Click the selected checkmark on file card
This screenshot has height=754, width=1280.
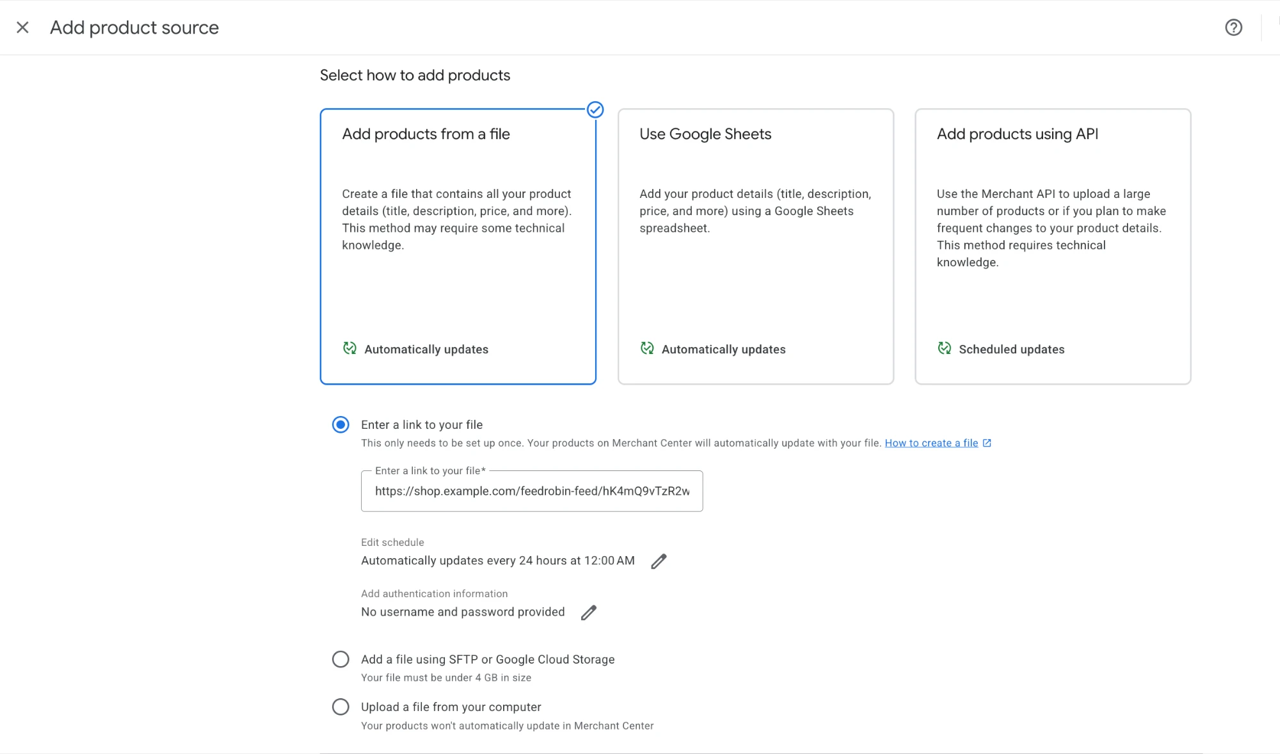pos(595,109)
